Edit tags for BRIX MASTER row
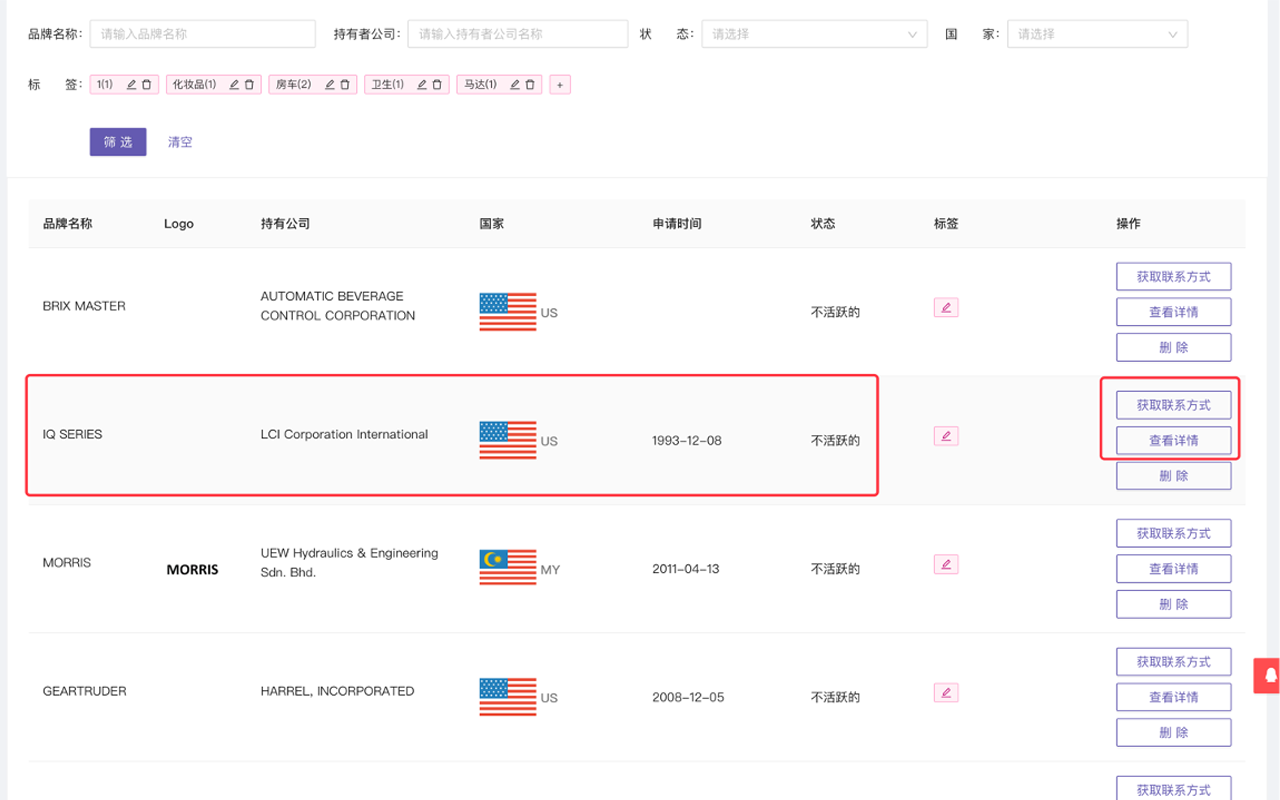Viewport: 1280px width, 800px height. (x=946, y=307)
